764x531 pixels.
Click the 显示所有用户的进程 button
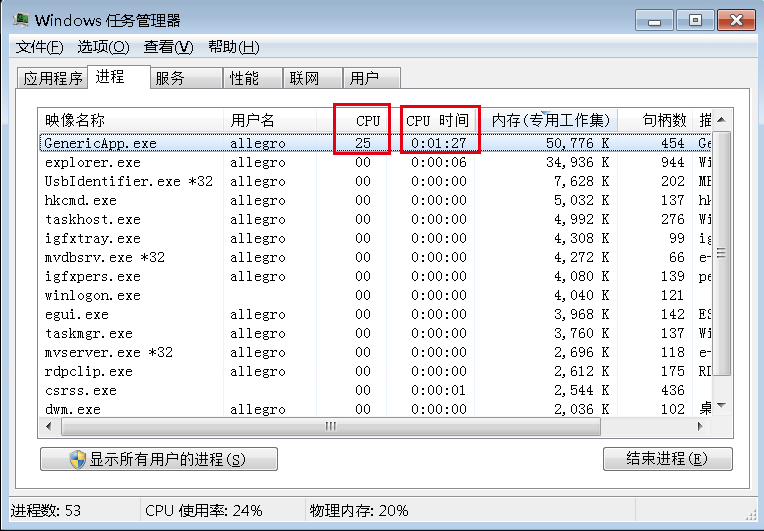click(x=159, y=459)
